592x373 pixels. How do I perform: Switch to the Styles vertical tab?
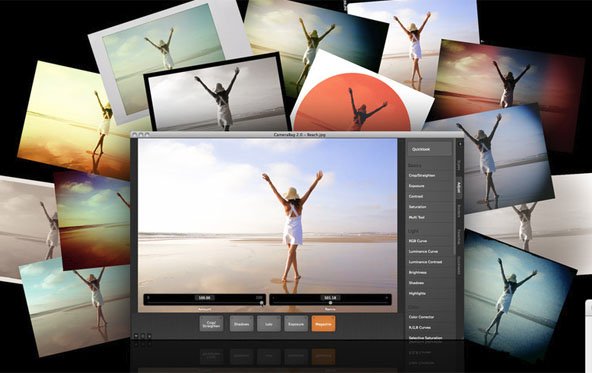click(459, 164)
